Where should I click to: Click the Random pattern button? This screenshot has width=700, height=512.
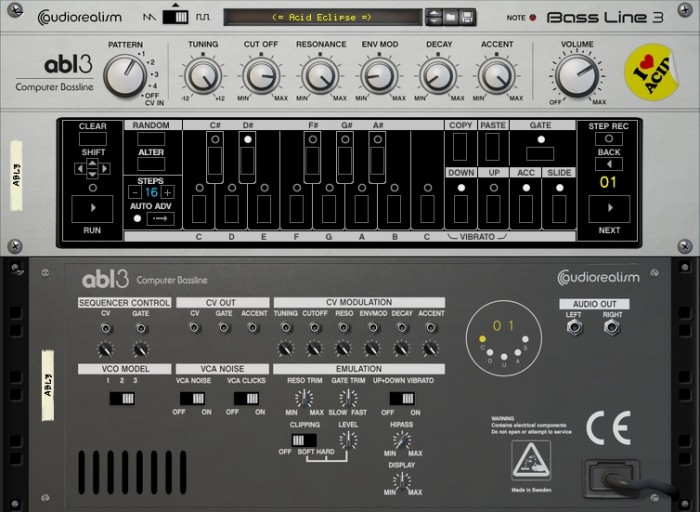click(x=151, y=138)
